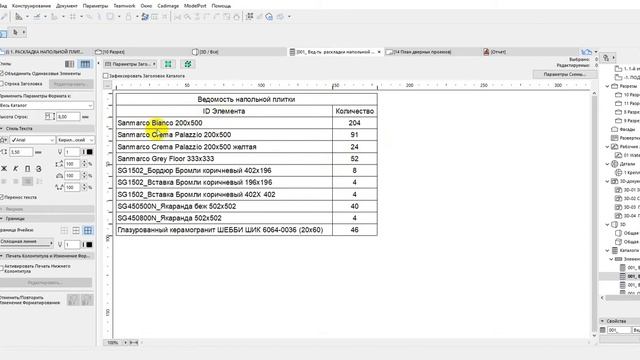The height and width of the screenshot is (360, 640).
Task: Open the Весь Каталог dropdown
Action: tap(46, 105)
